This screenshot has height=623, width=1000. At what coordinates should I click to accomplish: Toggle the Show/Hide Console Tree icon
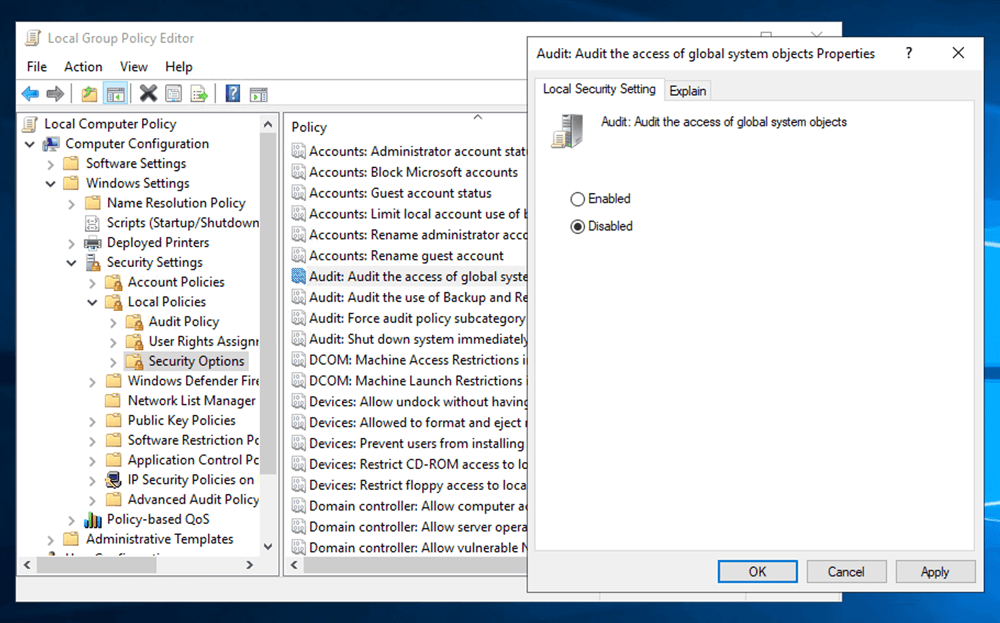pos(116,94)
